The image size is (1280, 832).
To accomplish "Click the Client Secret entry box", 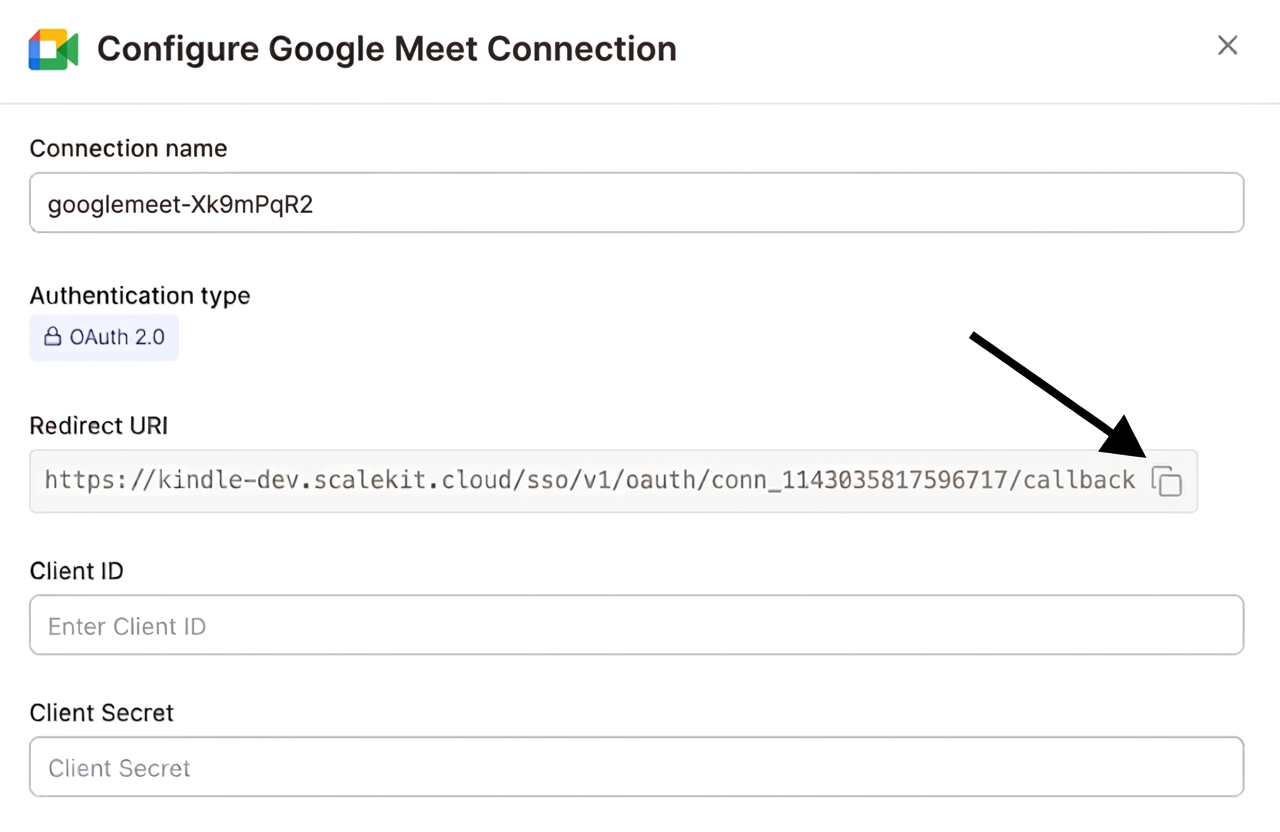I will tap(636, 767).
